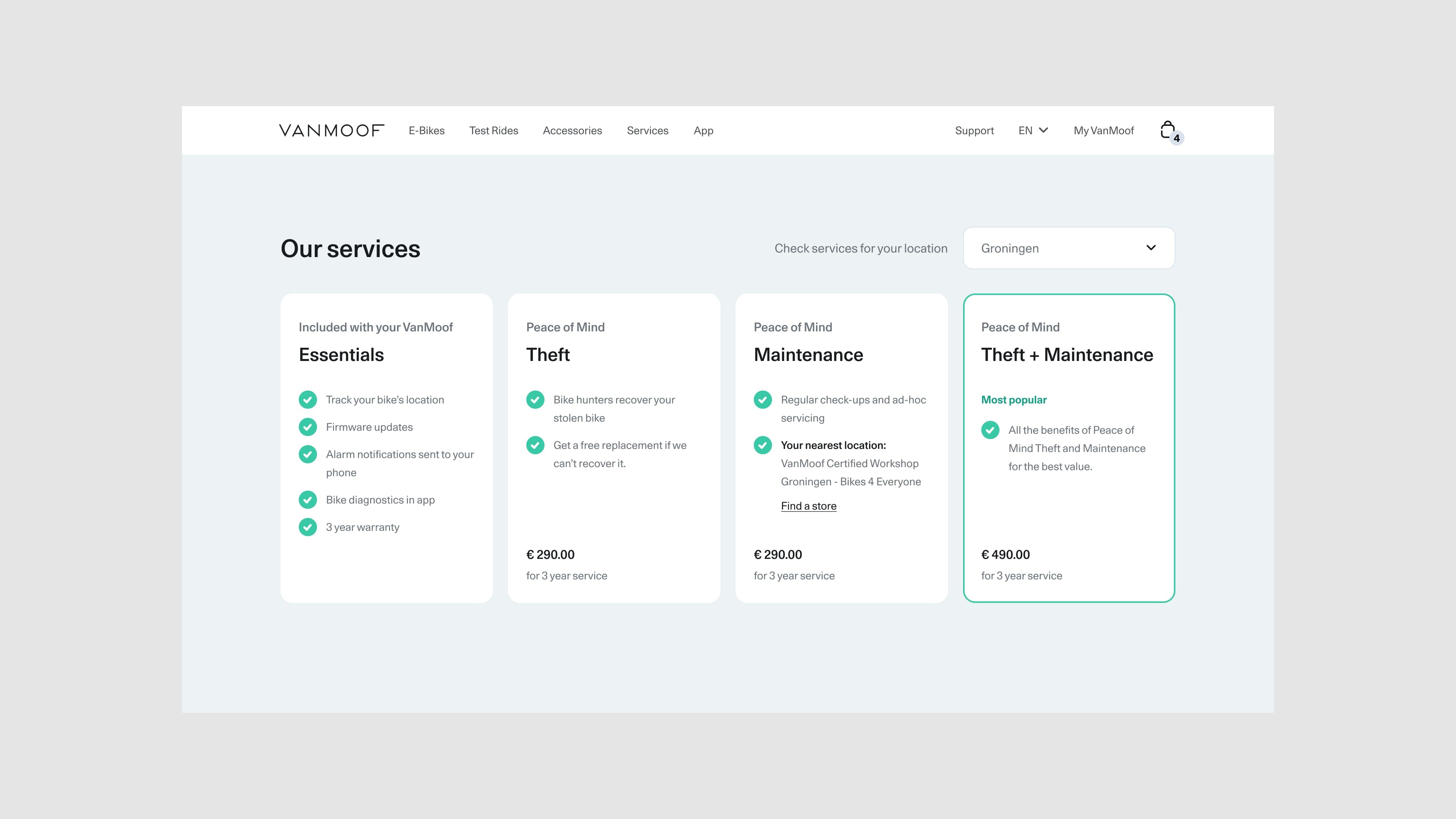Click checkmark beside Your nearest location
Viewport: 1456px width, 819px height.
point(763,445)
